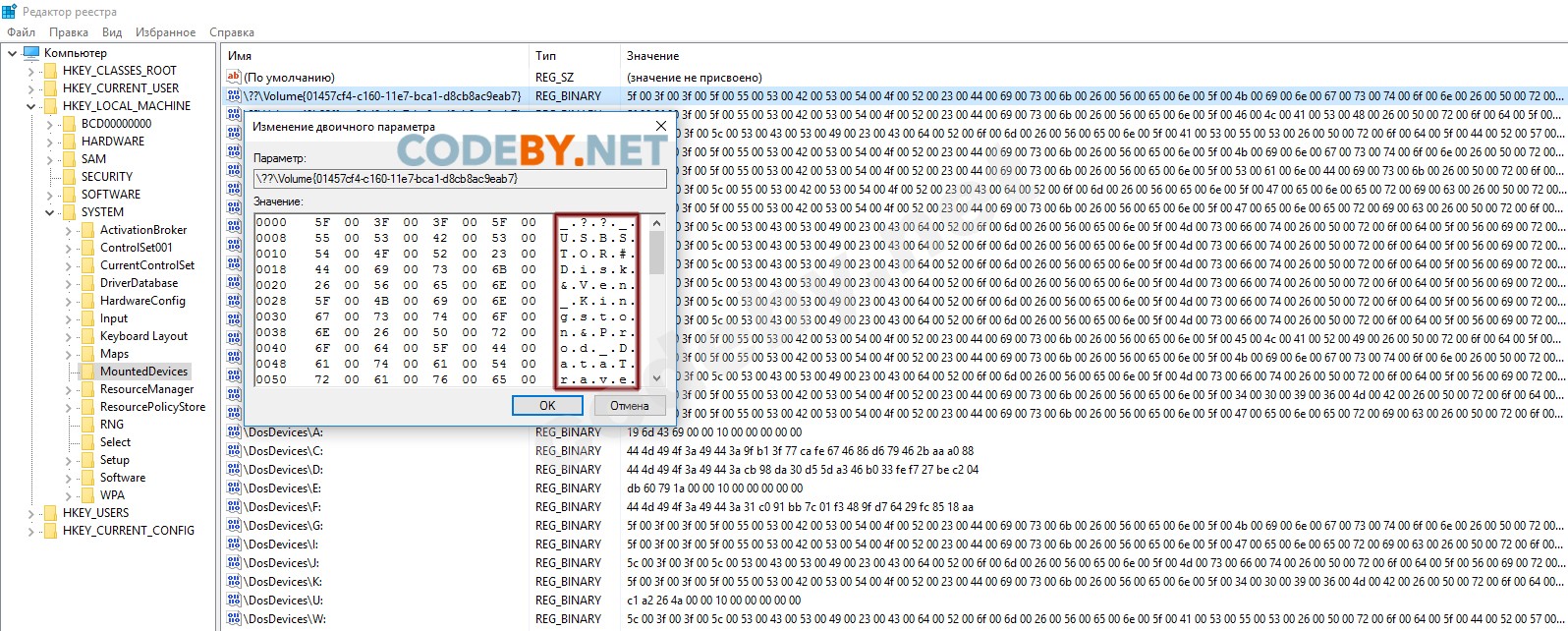
Task: Select the Maps key
Action: point(114,354)
